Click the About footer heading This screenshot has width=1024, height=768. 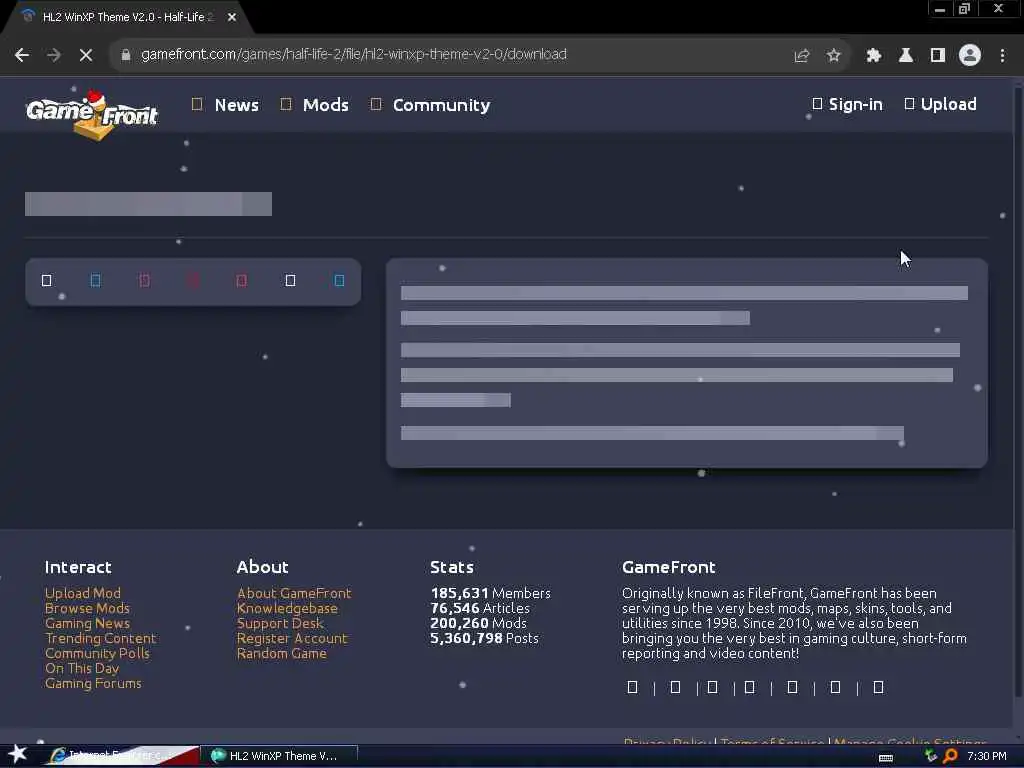(x=263, y=567)
